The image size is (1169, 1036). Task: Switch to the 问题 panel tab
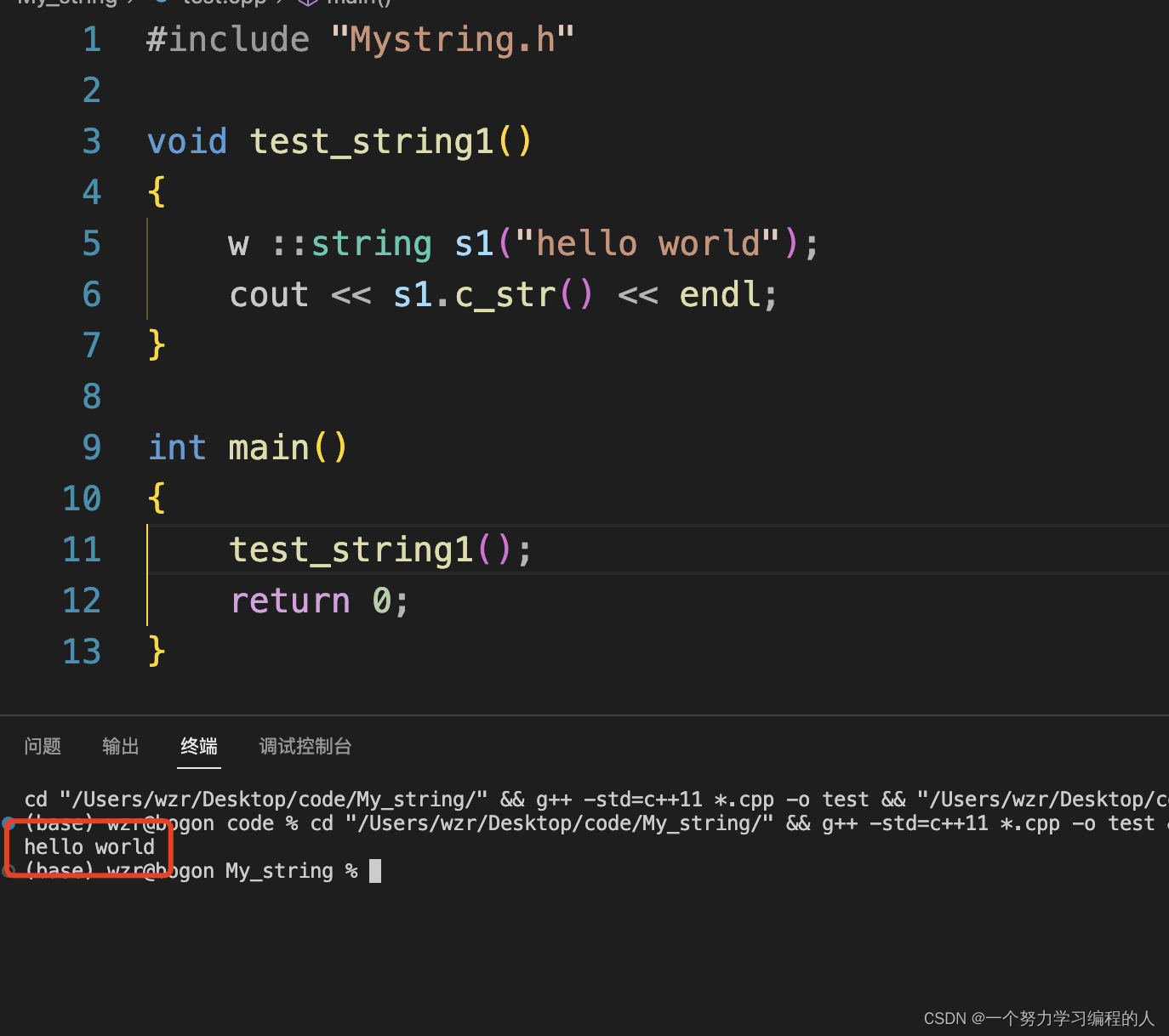(x=43, y=746)
